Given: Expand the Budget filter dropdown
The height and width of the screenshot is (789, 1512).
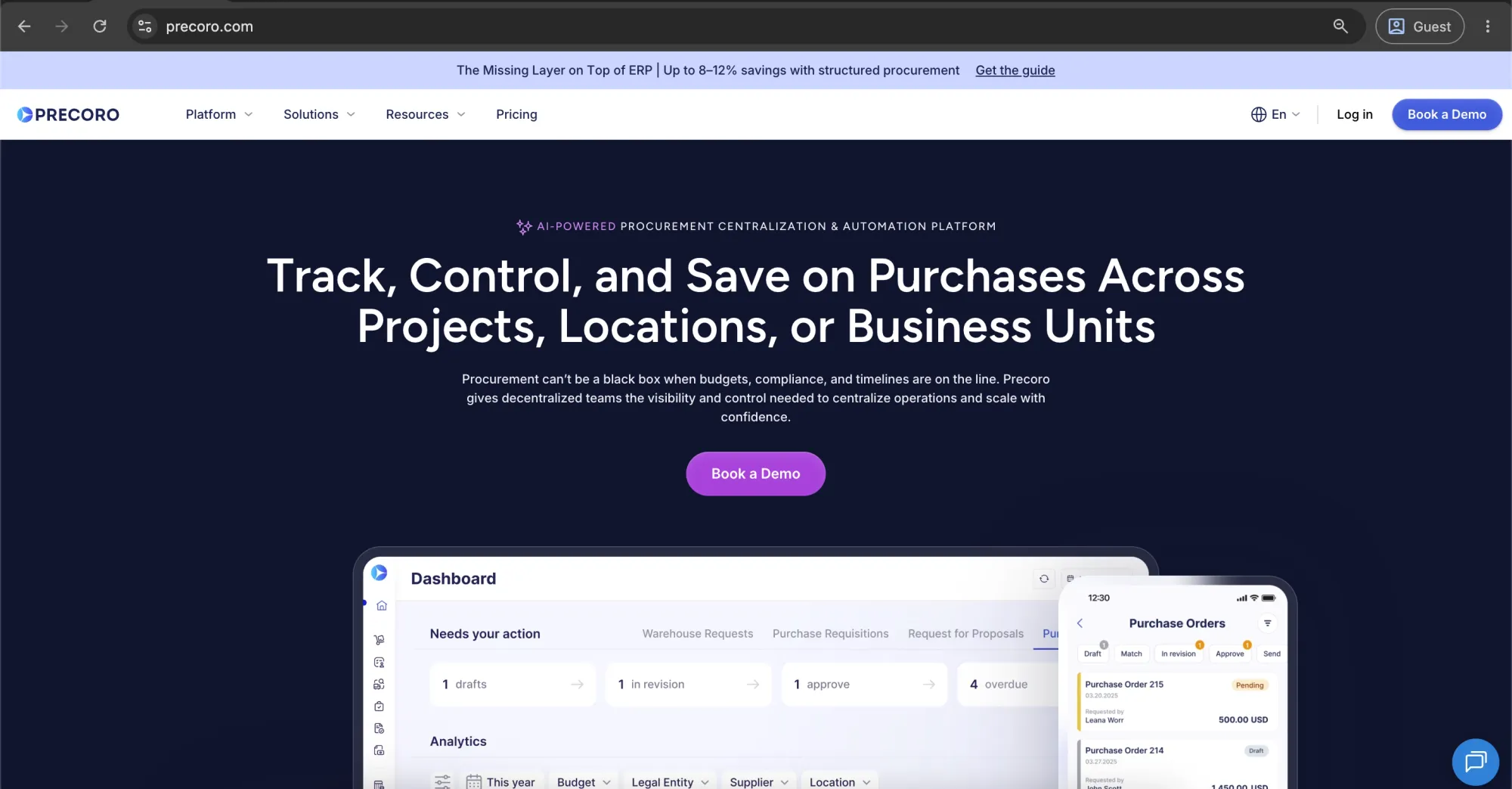Looking at the screenshot, I should [x=584, y=782].
